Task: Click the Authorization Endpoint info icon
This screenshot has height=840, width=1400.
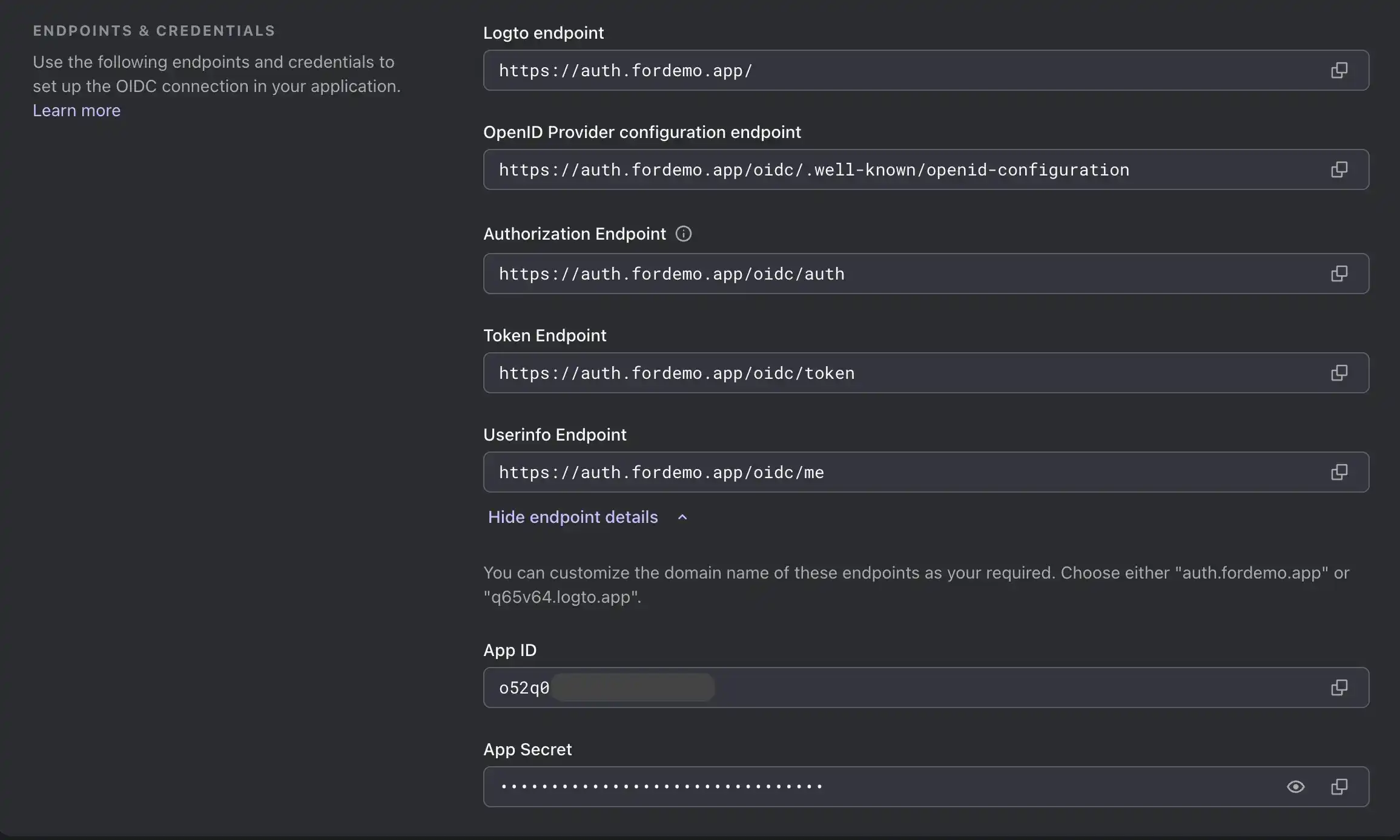Action: (x=684, y=234)
